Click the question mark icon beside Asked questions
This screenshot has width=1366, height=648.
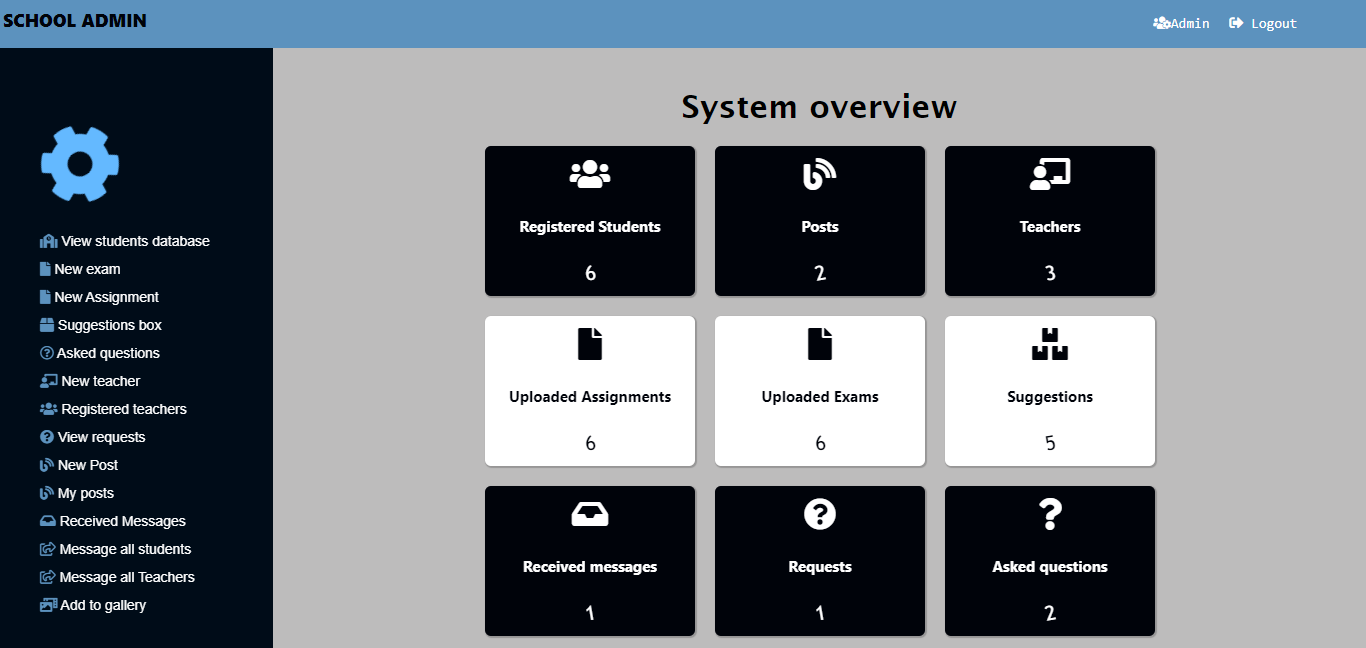point(45,352)
